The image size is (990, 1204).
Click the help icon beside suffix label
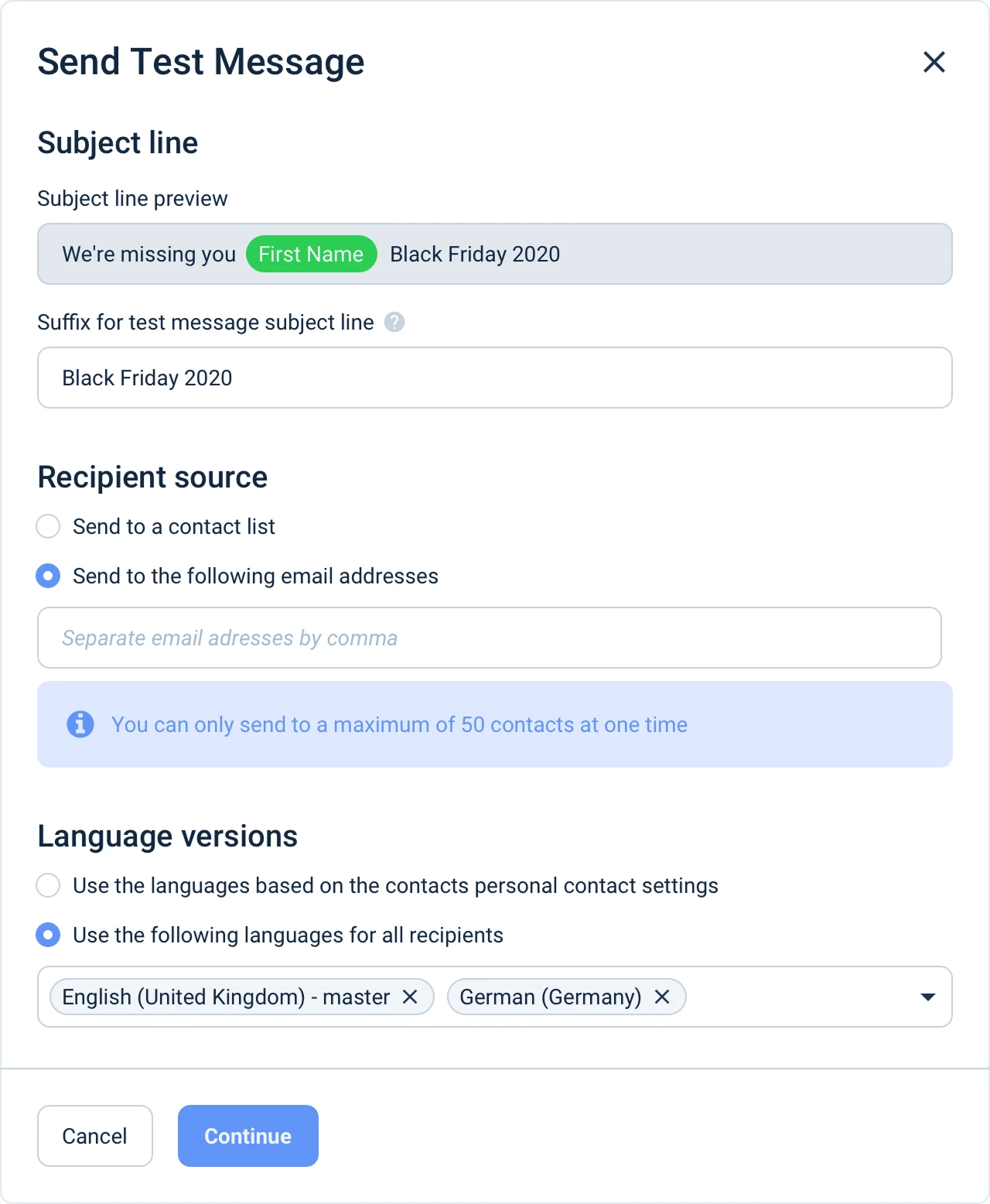click(394, 322)
